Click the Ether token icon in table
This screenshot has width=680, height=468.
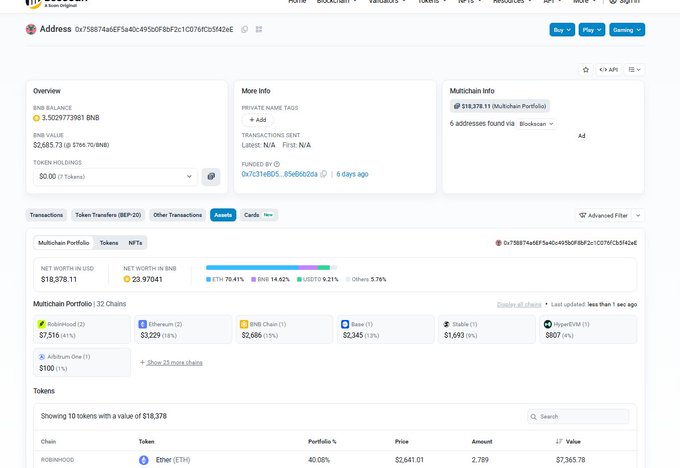144,460
